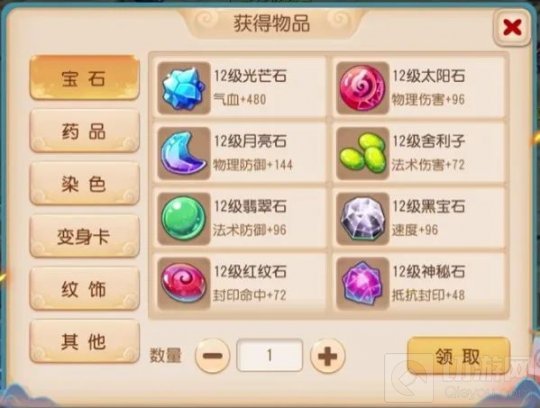
Task: Close the 获得物品 dialog with red X
Action: tap(512, 27)
